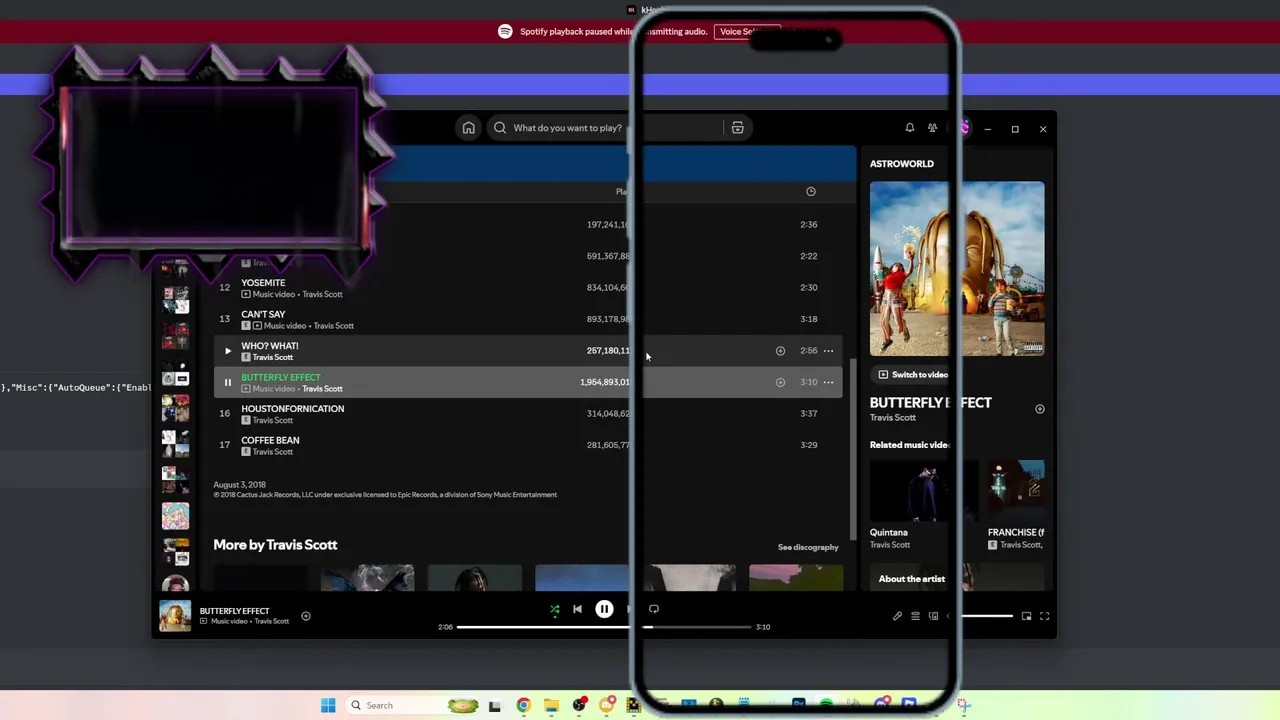Open the ASTROWORLD album cover art
Viewport: 1280px width, 720px height.
pyautogui.click(x=957, y=268)
